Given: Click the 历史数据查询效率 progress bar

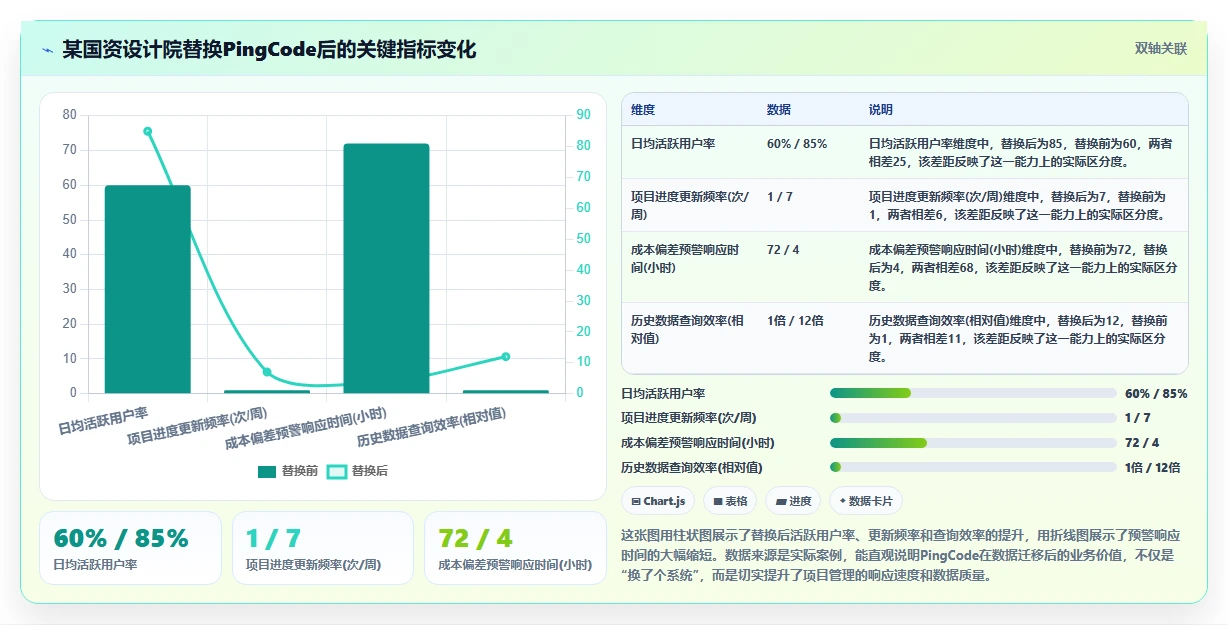Looking at the screenshot, I should pos(973,467).
